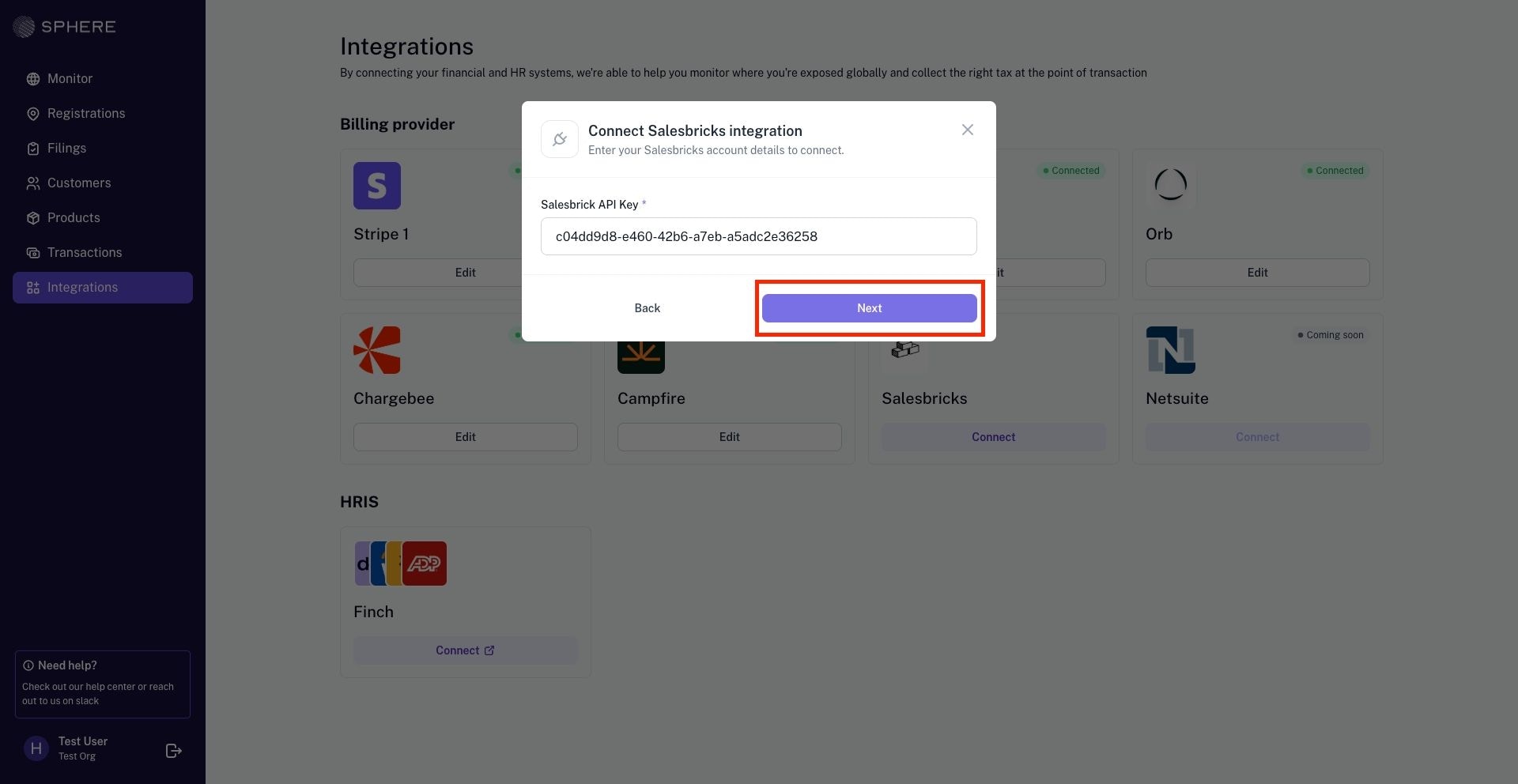Click the Stripe logo thumbnail

[x=377, y=186]
